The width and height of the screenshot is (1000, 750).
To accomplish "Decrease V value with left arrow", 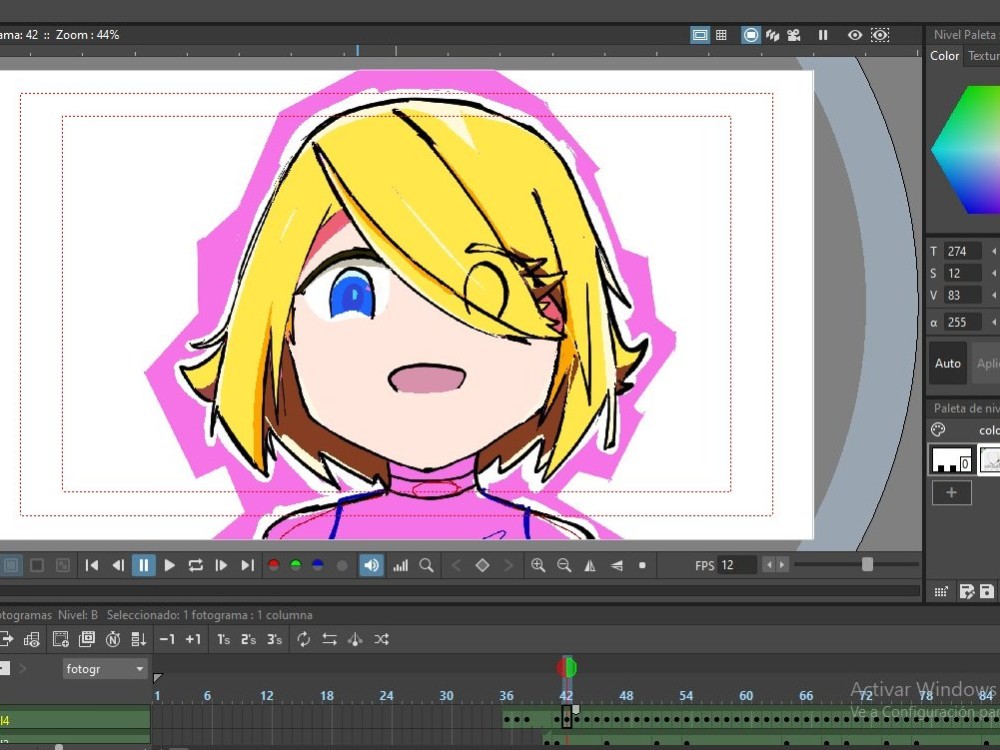I will (x=994, y=295).
